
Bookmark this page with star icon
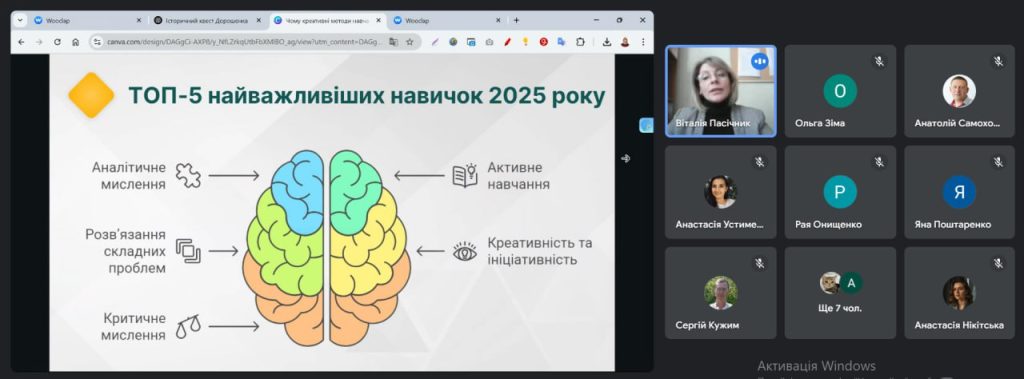click(409, 42)
